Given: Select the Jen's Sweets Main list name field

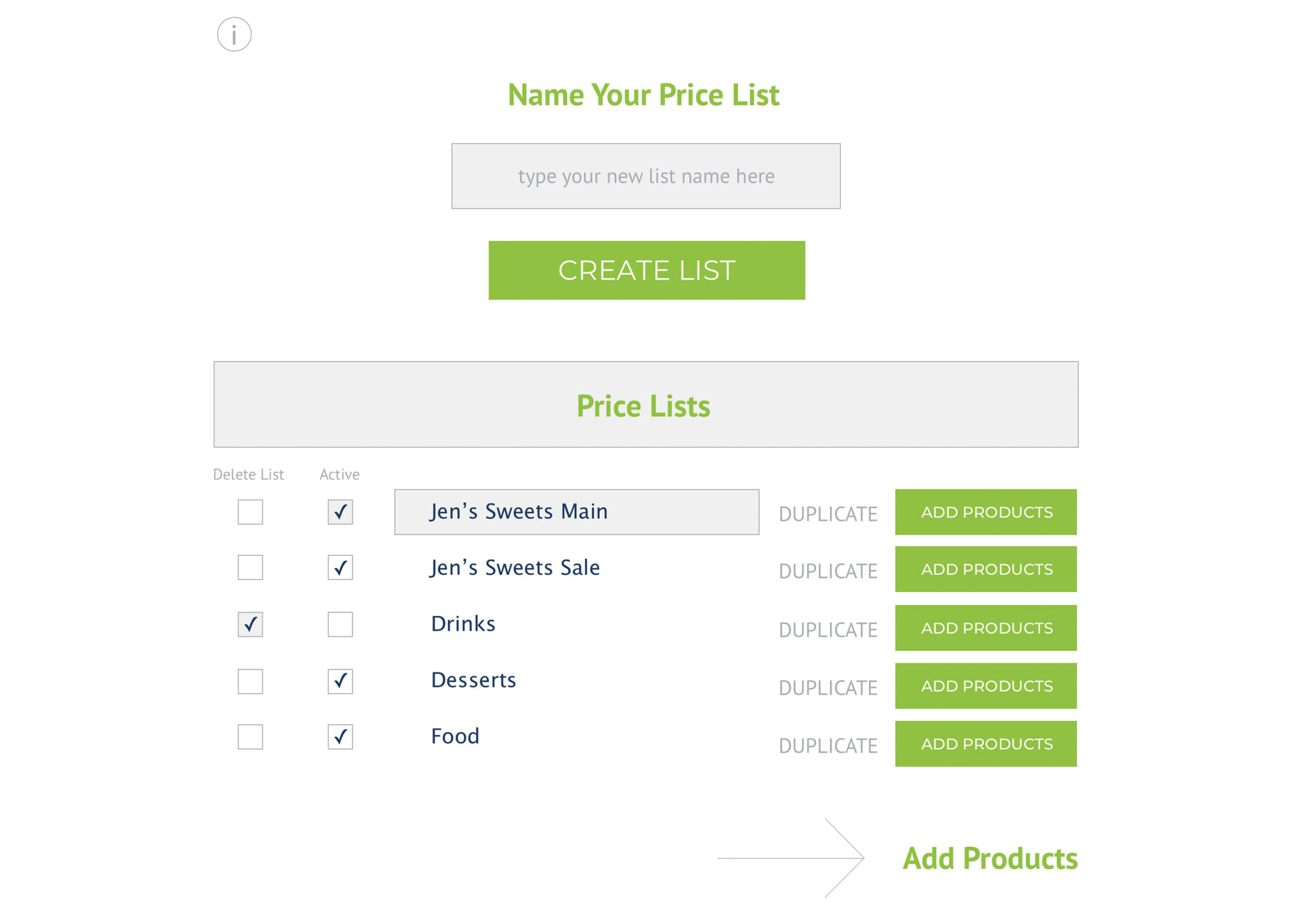Looking at the screenshot, I should tap(577, 512).
